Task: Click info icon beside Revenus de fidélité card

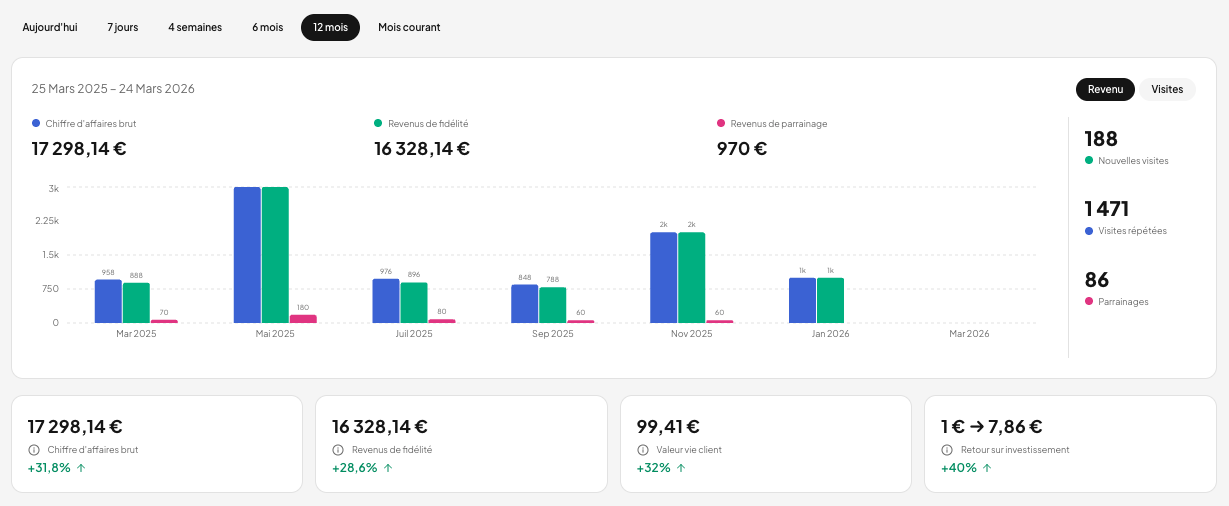Action: tap(337, 450)
